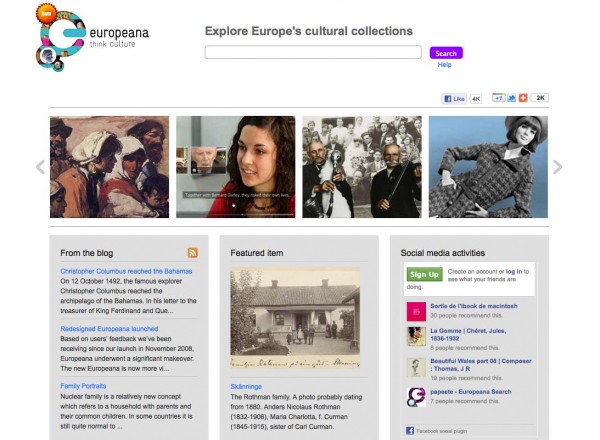Open the 1960s fashion model carousel image
The width and height of the screenshot is (600, 440).
(x=488, y=167)
